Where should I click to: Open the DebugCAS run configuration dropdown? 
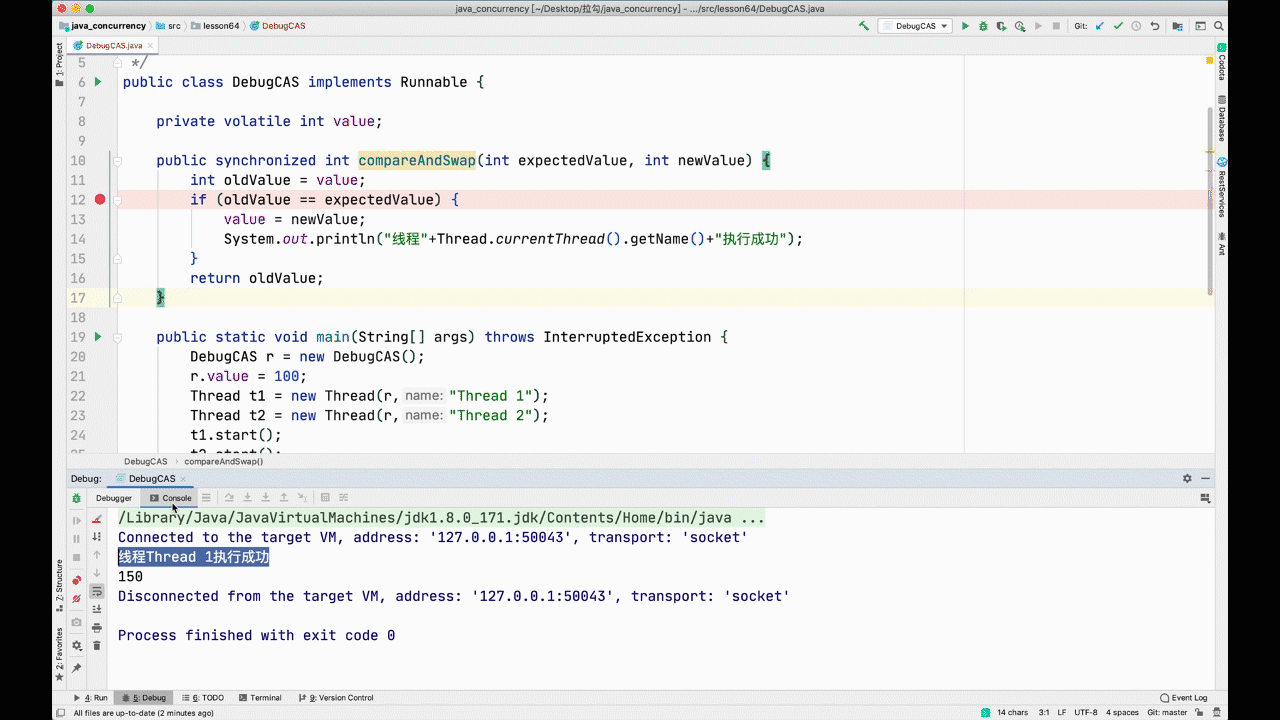914,26
